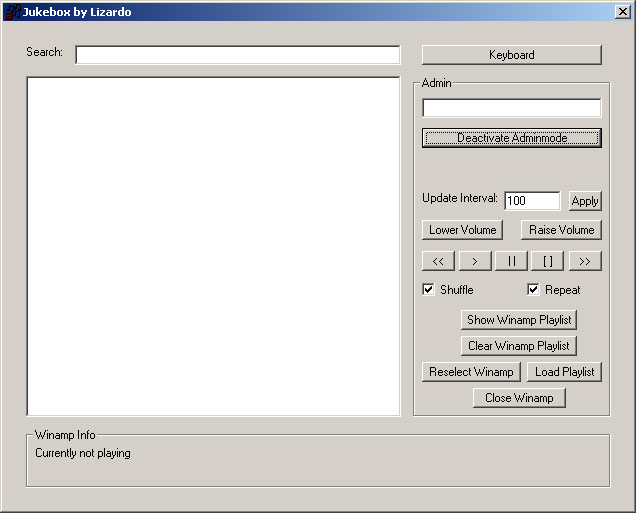Click the Jukebox title bar icon

pos(13,12)
